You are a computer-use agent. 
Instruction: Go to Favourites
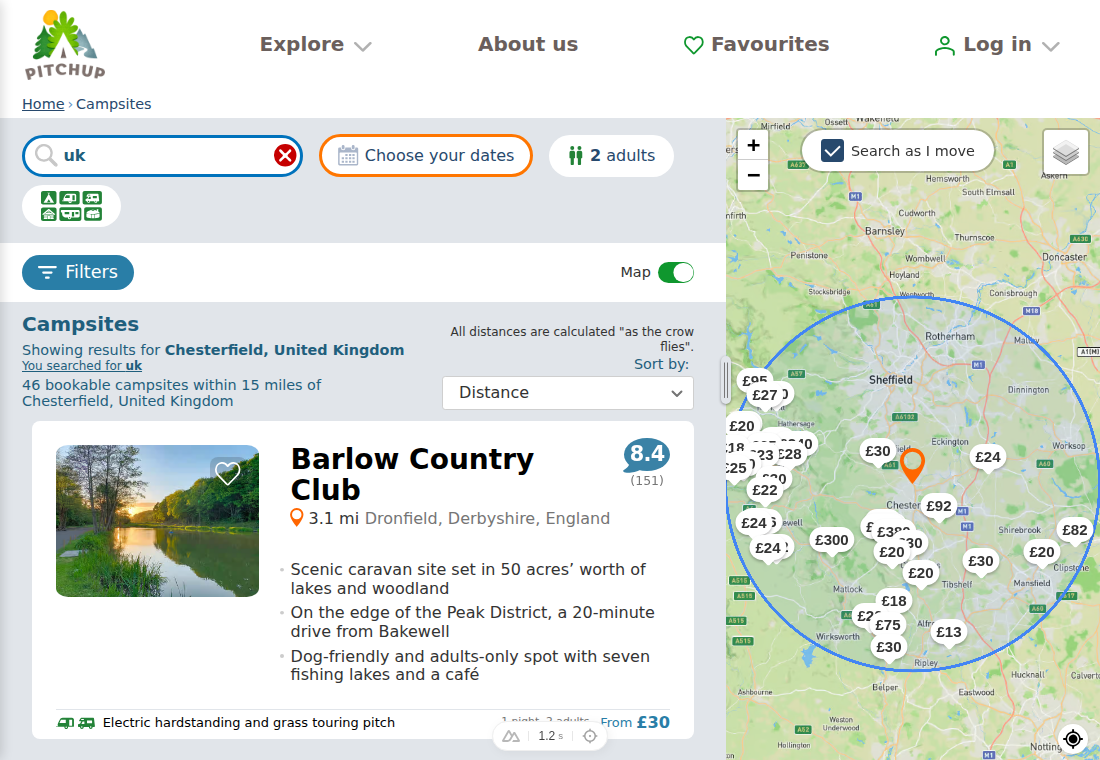point(756,44)
